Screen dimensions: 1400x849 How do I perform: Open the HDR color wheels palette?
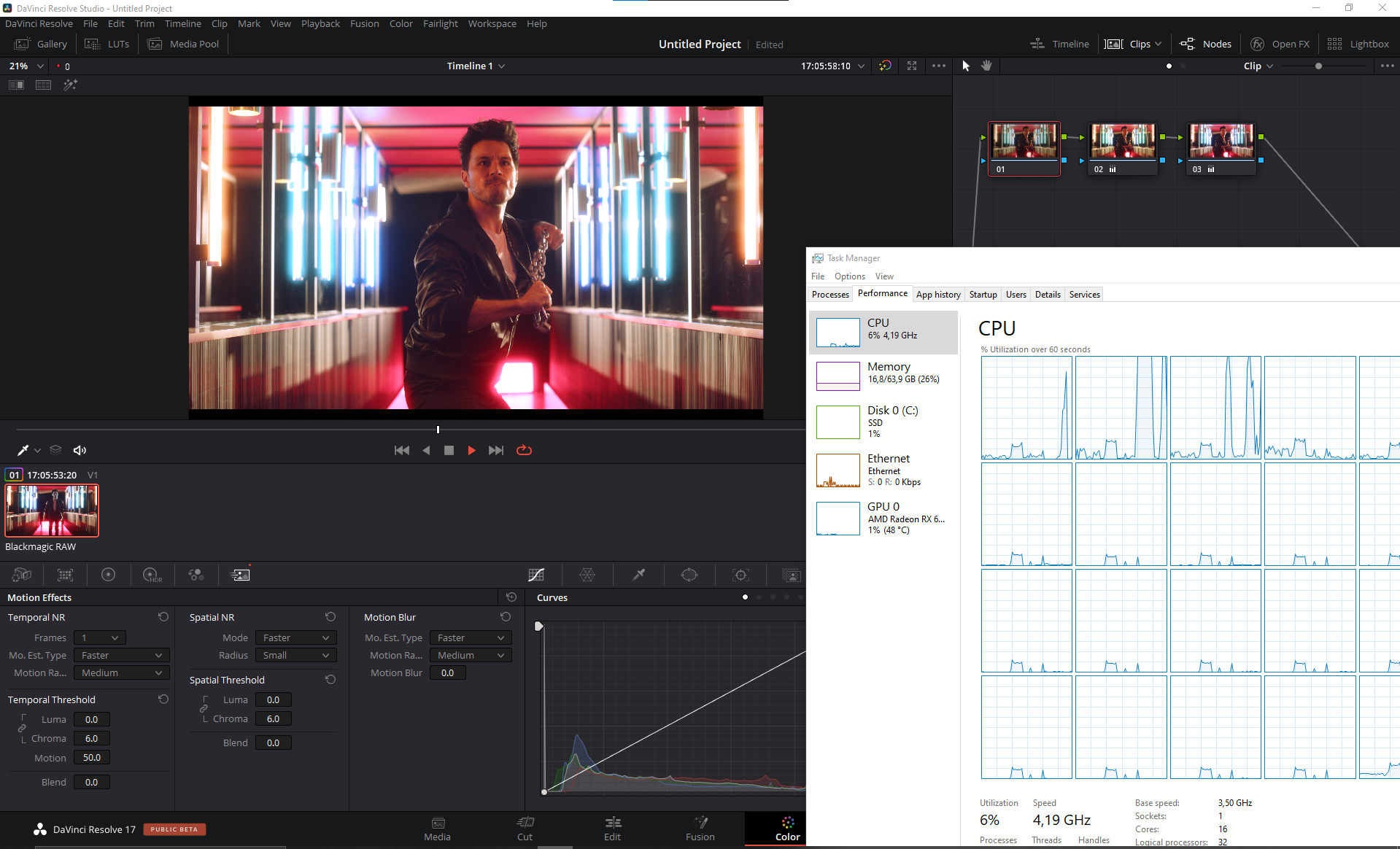point(152,575)
